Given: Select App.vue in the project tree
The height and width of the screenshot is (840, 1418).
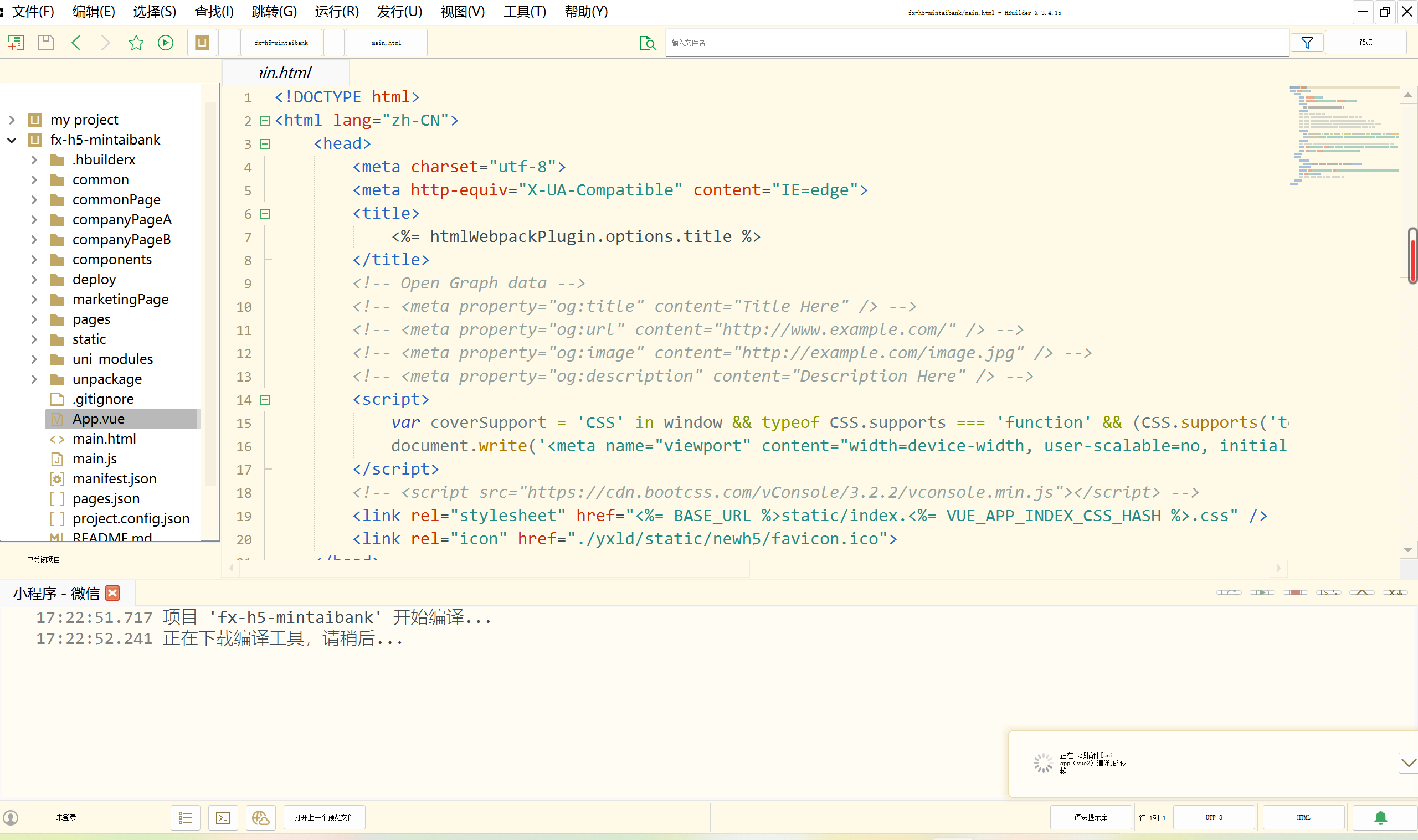Looking at the screenshot, I should (122, 419).
